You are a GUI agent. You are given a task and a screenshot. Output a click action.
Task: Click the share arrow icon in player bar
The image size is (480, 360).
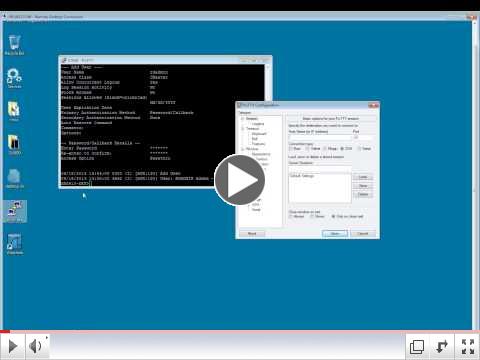point(442,347)
